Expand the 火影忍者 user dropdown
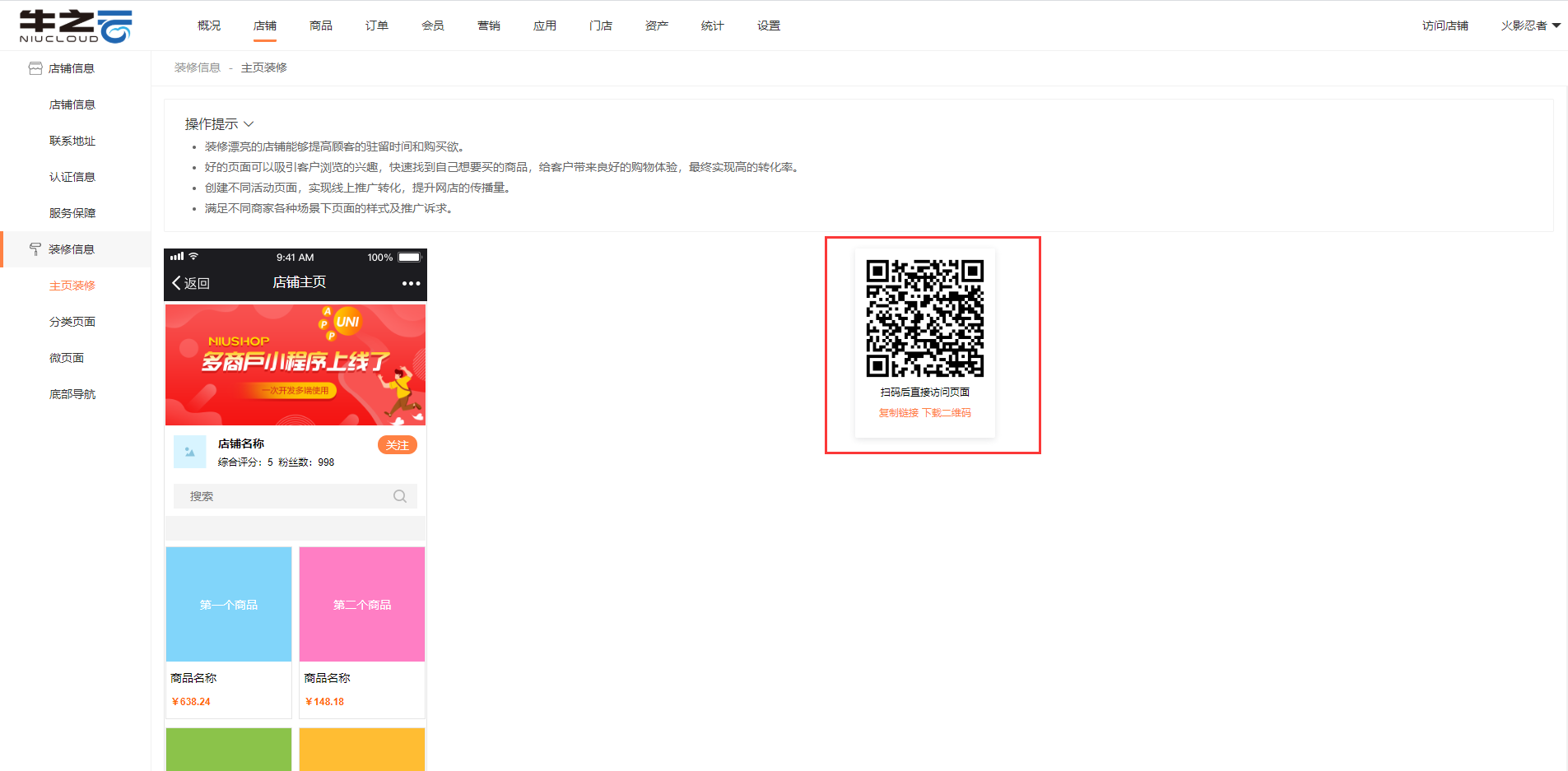Screen dimensions: 1568x771 click(x=1530, y=26)
